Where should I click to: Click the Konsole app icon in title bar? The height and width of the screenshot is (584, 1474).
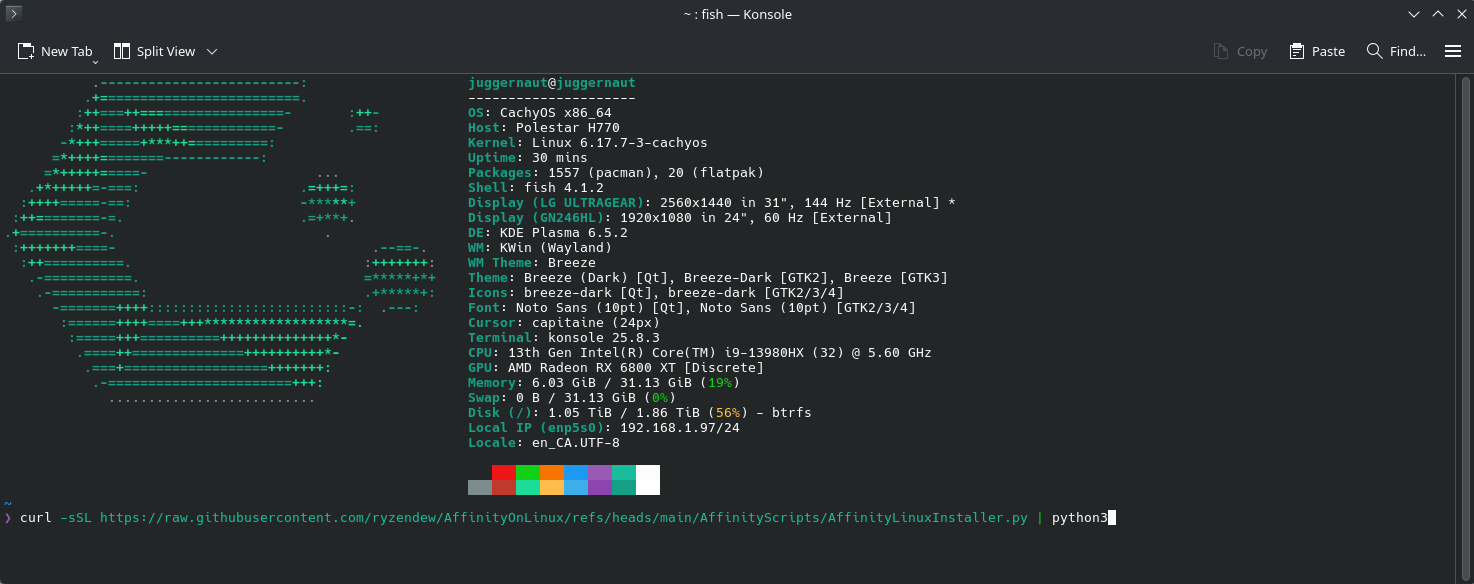tap(14, 14)
